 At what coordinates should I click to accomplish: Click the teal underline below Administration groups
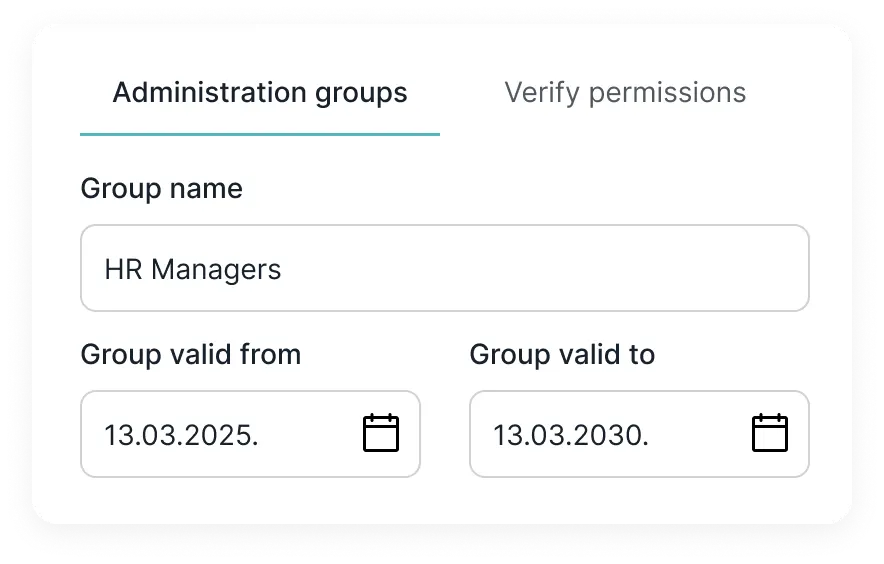pyautogui.click(x=260, y=134)
